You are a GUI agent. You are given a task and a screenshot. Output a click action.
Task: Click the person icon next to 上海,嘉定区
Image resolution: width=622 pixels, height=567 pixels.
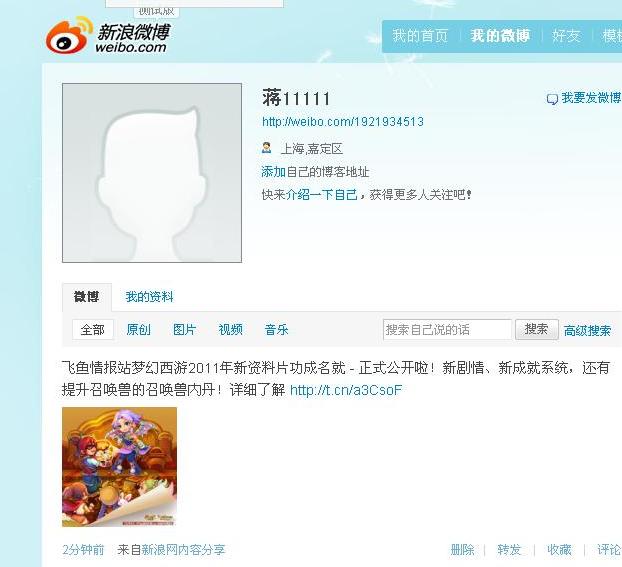[x=266, y=148]
